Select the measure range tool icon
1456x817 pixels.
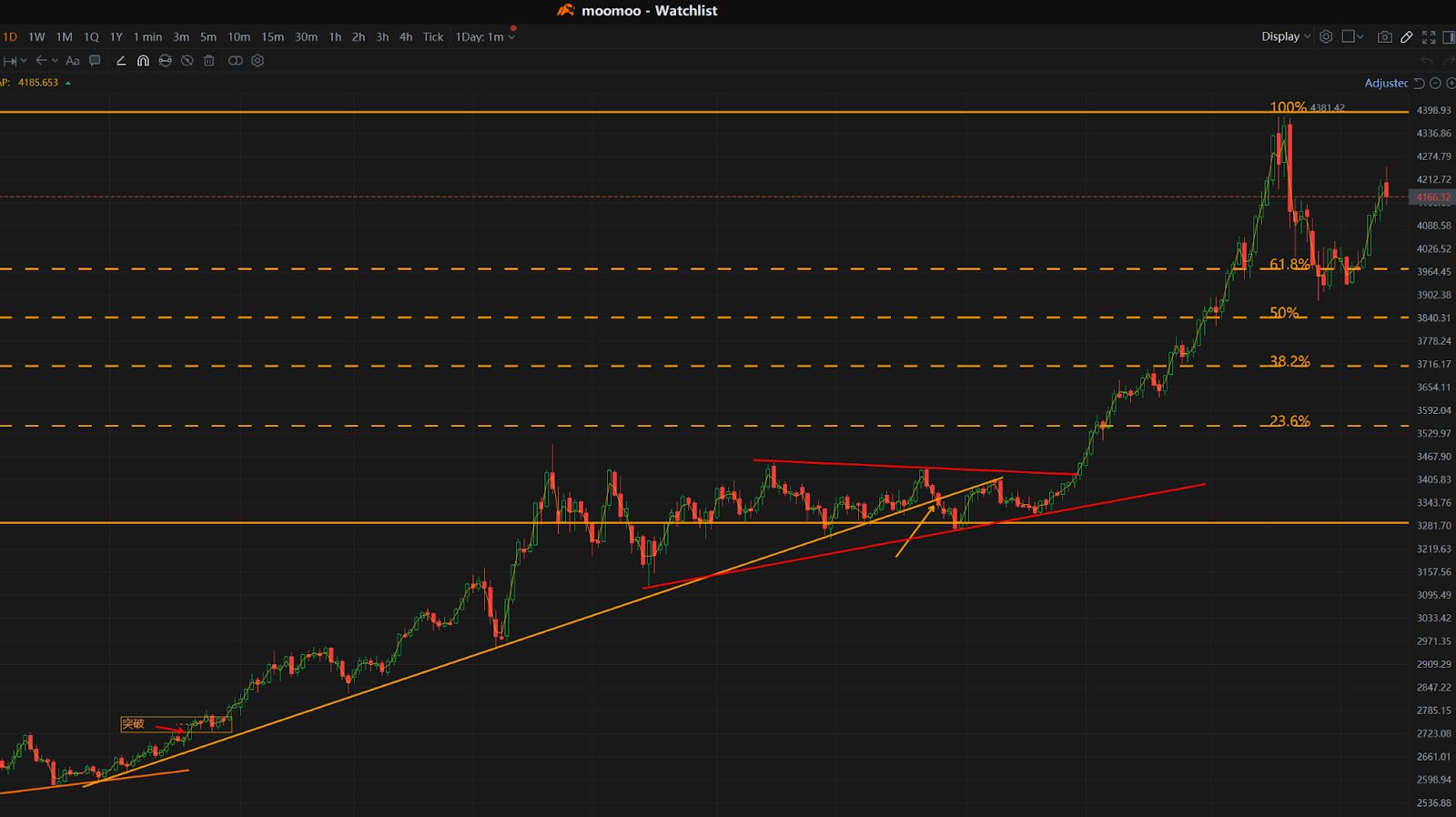point(10,61)
